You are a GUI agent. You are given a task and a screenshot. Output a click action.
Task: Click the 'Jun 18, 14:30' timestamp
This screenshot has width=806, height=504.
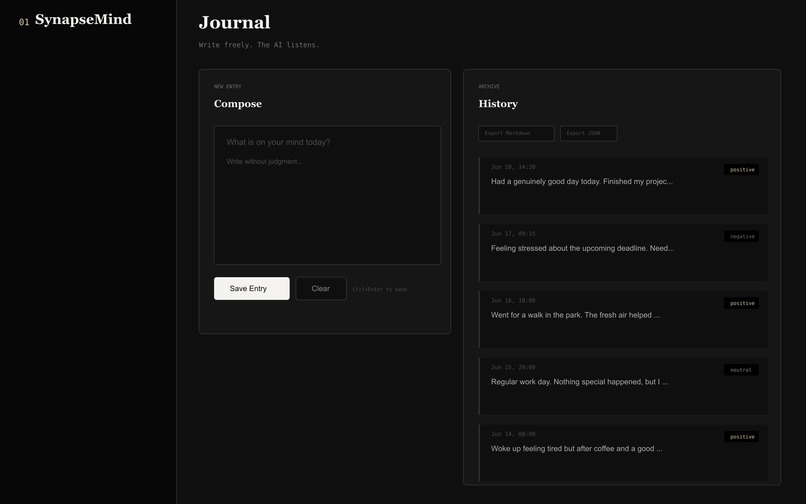[x=513, y=167]
